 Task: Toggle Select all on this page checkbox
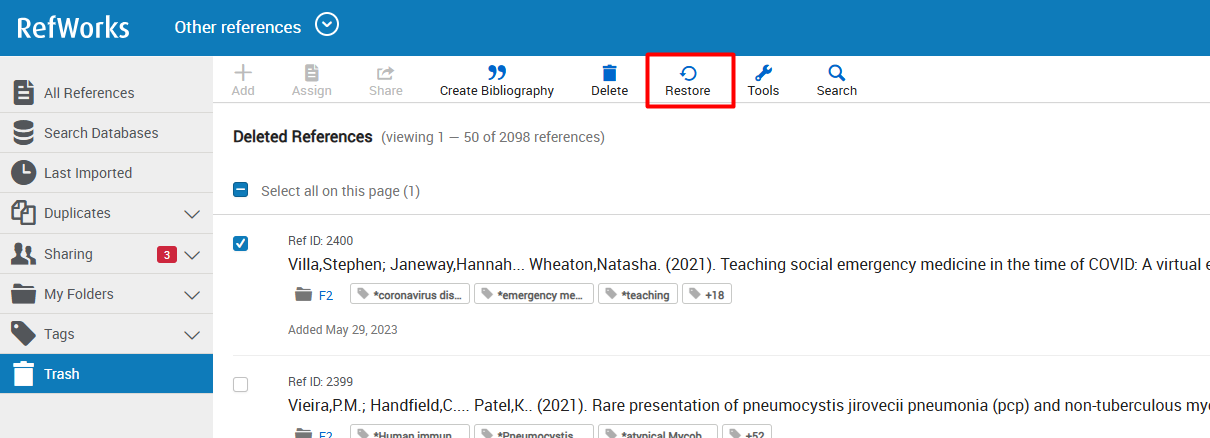(x=240, y=190)
